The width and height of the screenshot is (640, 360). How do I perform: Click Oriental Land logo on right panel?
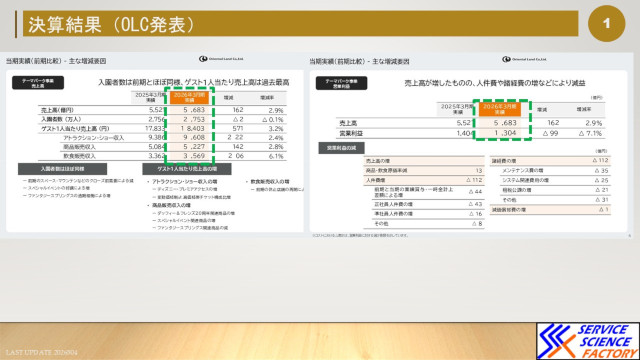[x=524, y=59]
